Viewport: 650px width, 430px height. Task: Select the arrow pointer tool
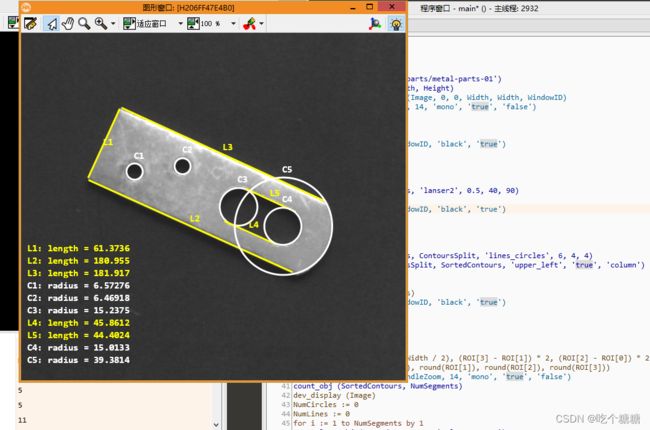click(51, 24)
